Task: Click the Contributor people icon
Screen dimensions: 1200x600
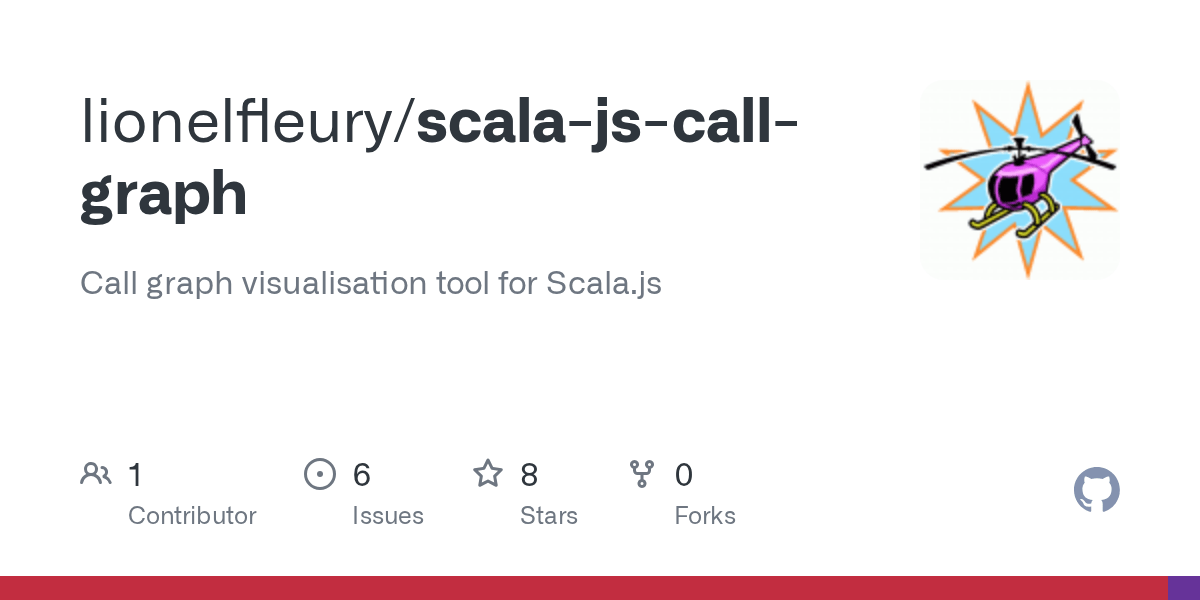Action: click(x=96, y=474)
